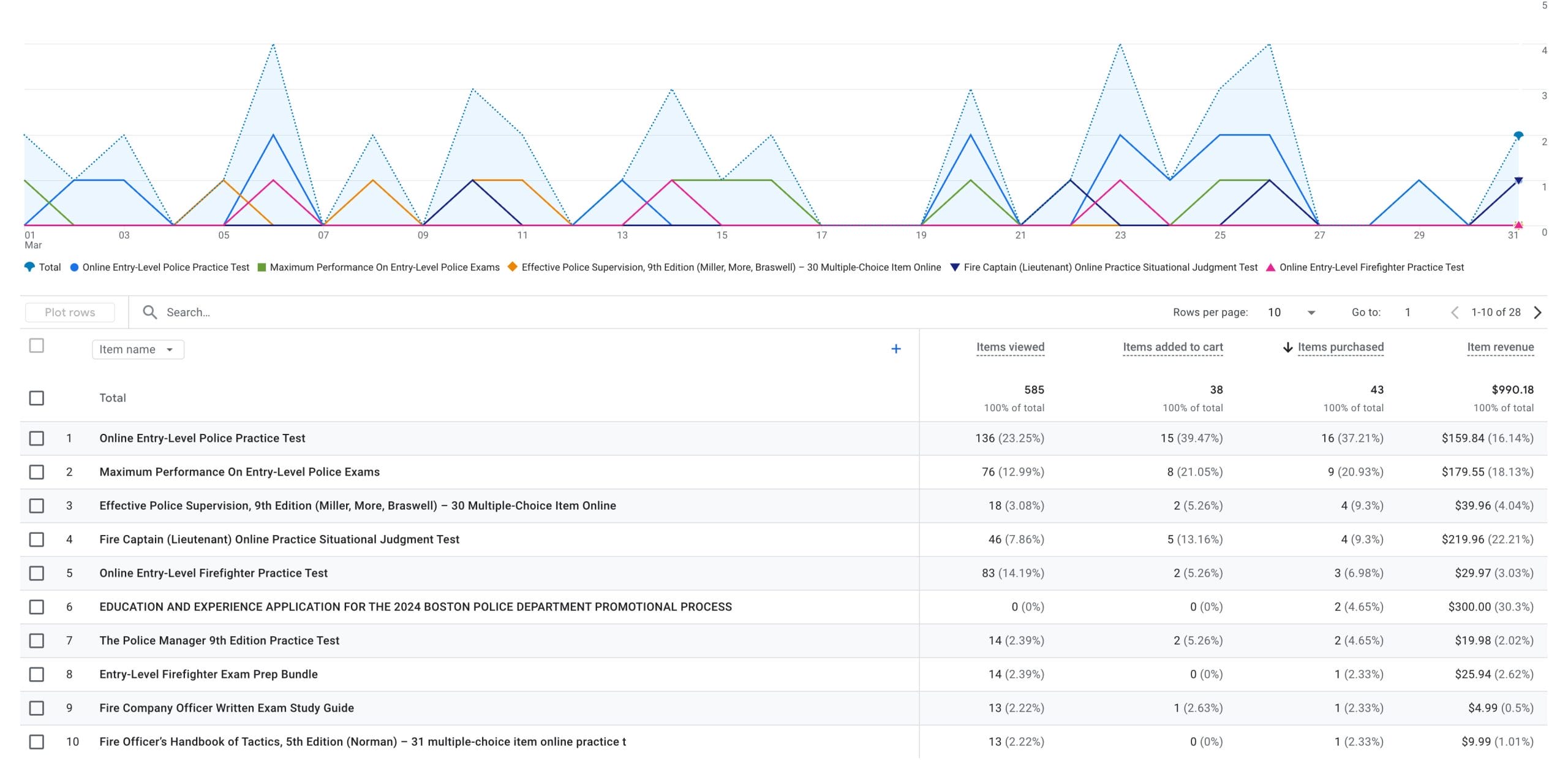
Task: Go to next page of rows
Action: click(x=1537, y=313)
